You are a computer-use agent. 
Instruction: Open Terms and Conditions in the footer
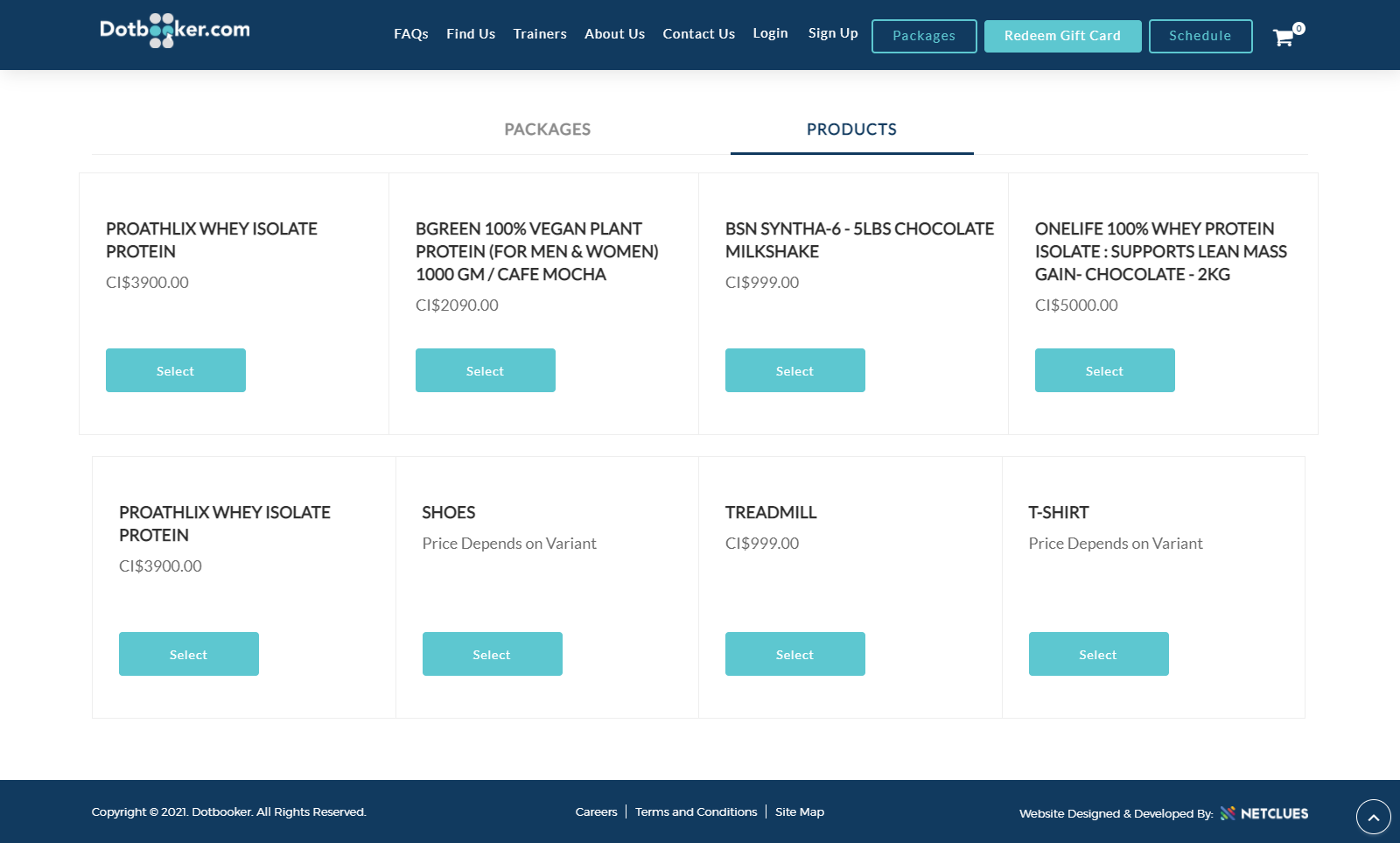696,812
